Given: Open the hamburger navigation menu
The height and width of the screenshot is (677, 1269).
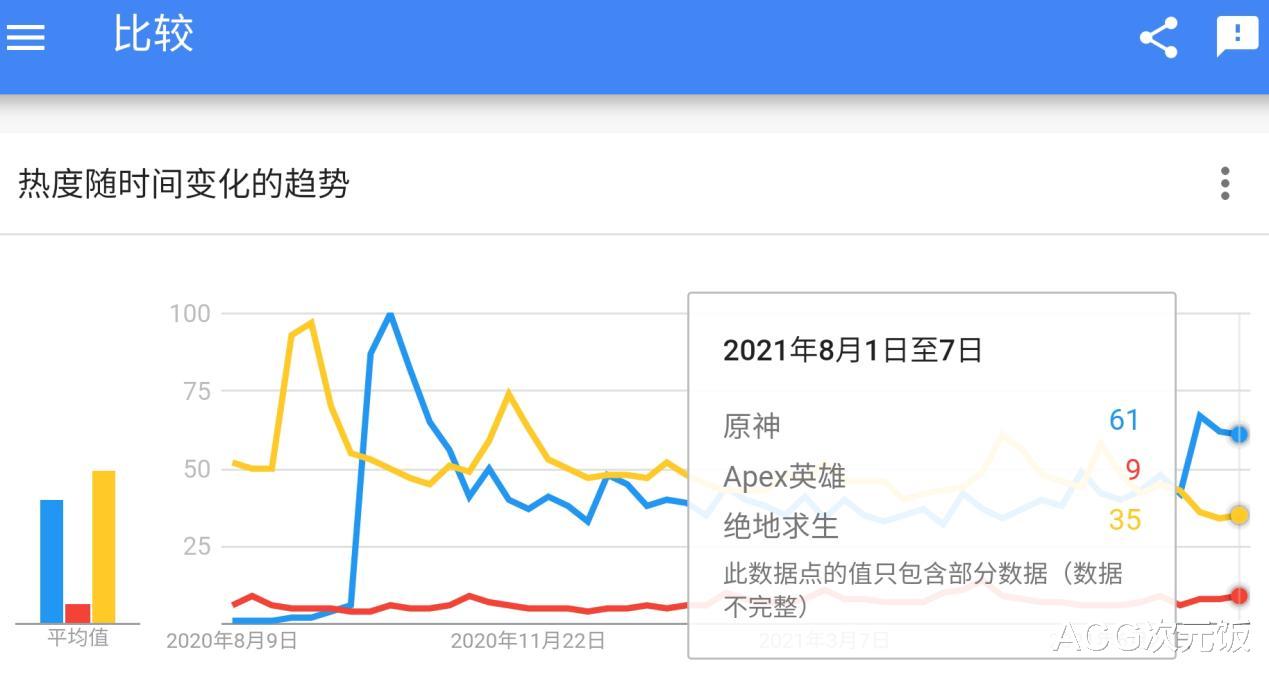Looking at the screenshot, I should coord(25,37).
